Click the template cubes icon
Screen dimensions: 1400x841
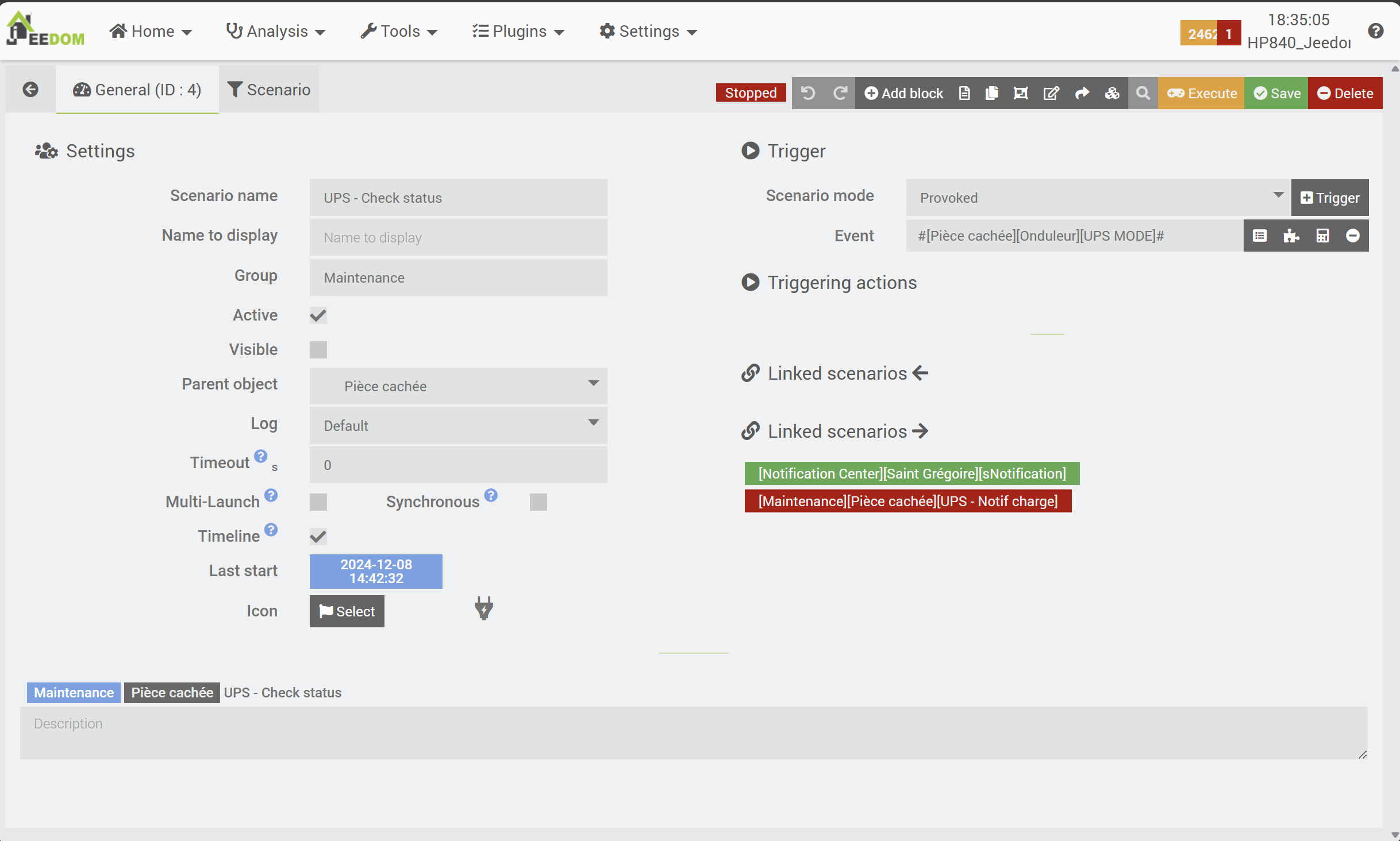tap(1111, 93)
